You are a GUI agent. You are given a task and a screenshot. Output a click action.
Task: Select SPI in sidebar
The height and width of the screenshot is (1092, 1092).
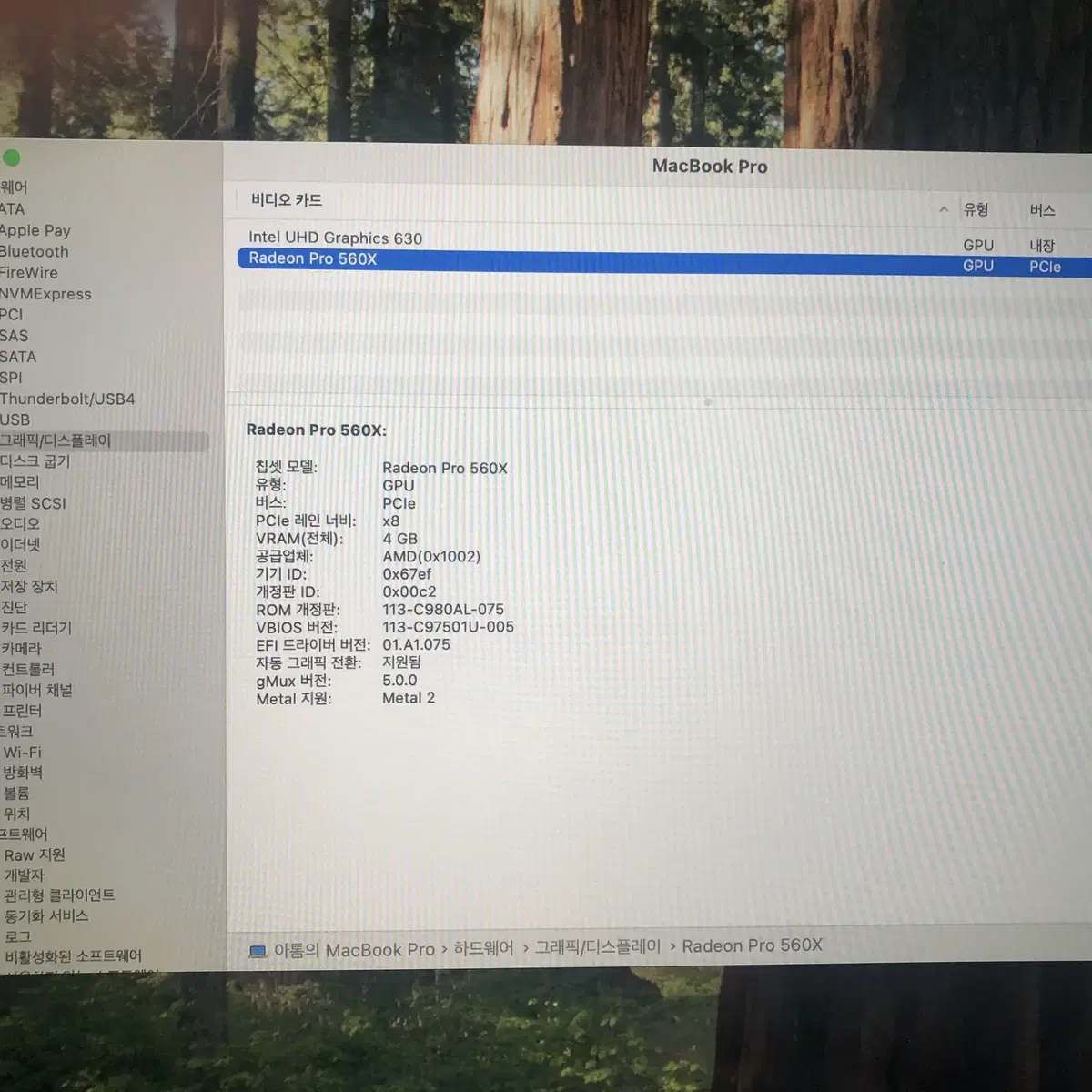pos(11,378)
